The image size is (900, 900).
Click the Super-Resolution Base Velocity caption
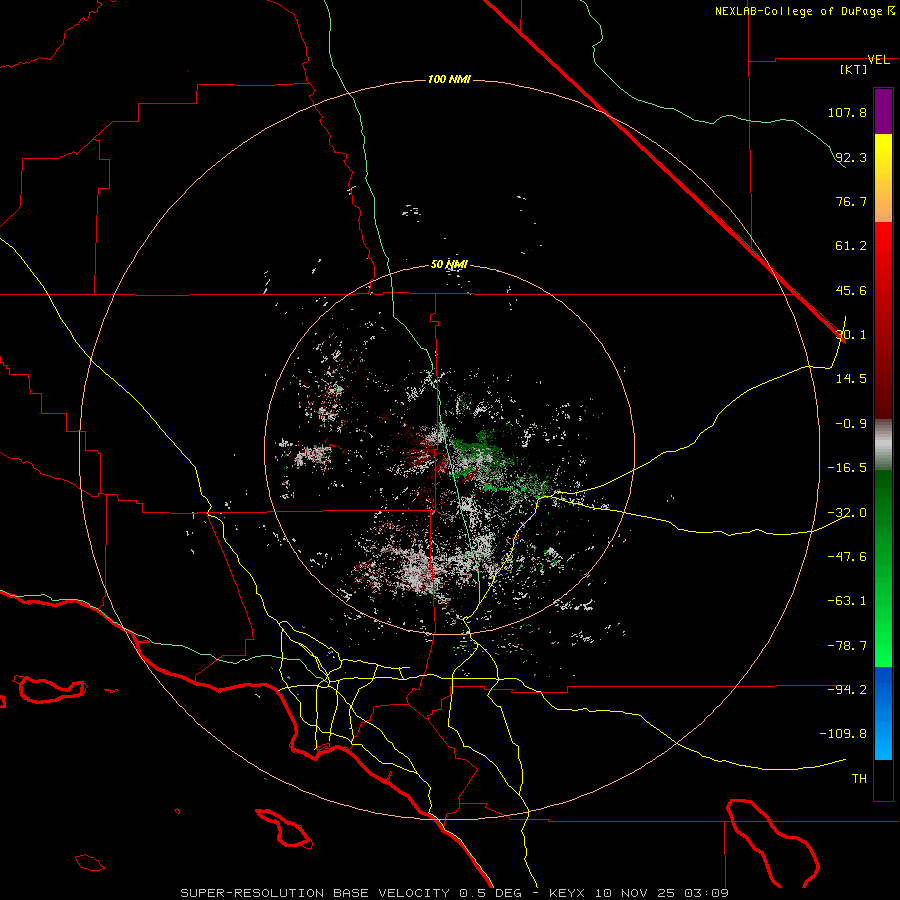[x=455, y=893]
